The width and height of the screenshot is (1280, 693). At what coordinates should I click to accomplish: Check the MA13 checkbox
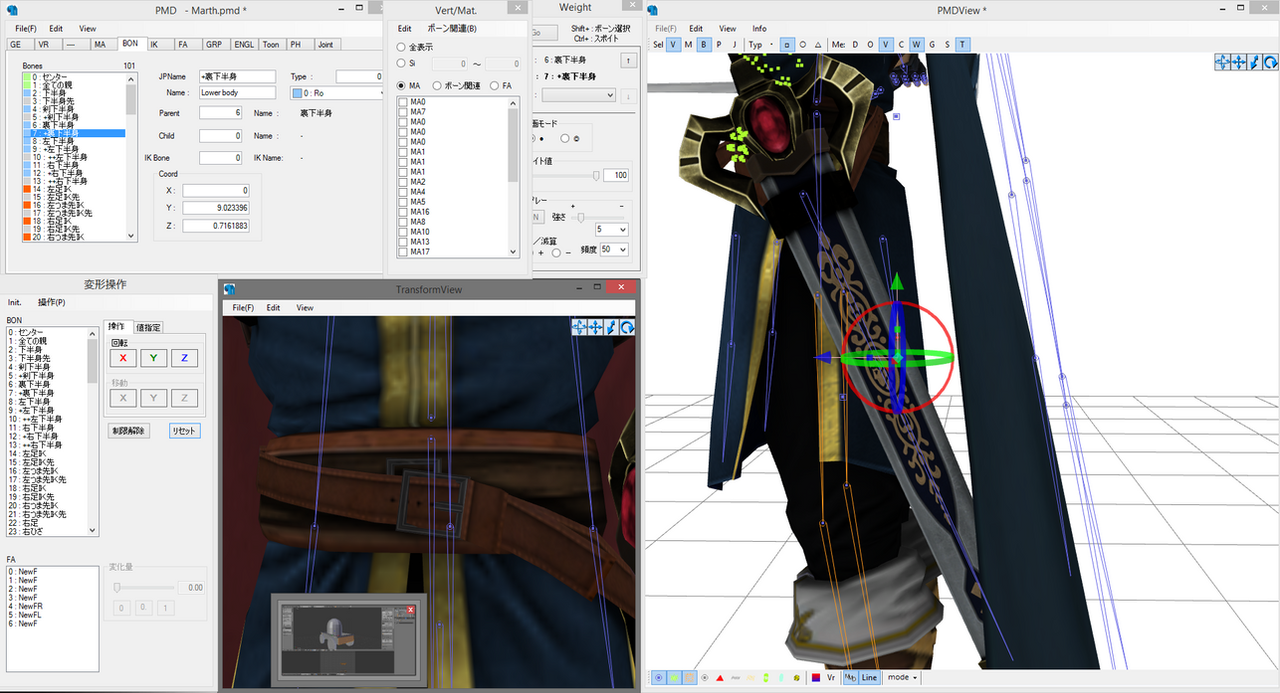[403, 242]
